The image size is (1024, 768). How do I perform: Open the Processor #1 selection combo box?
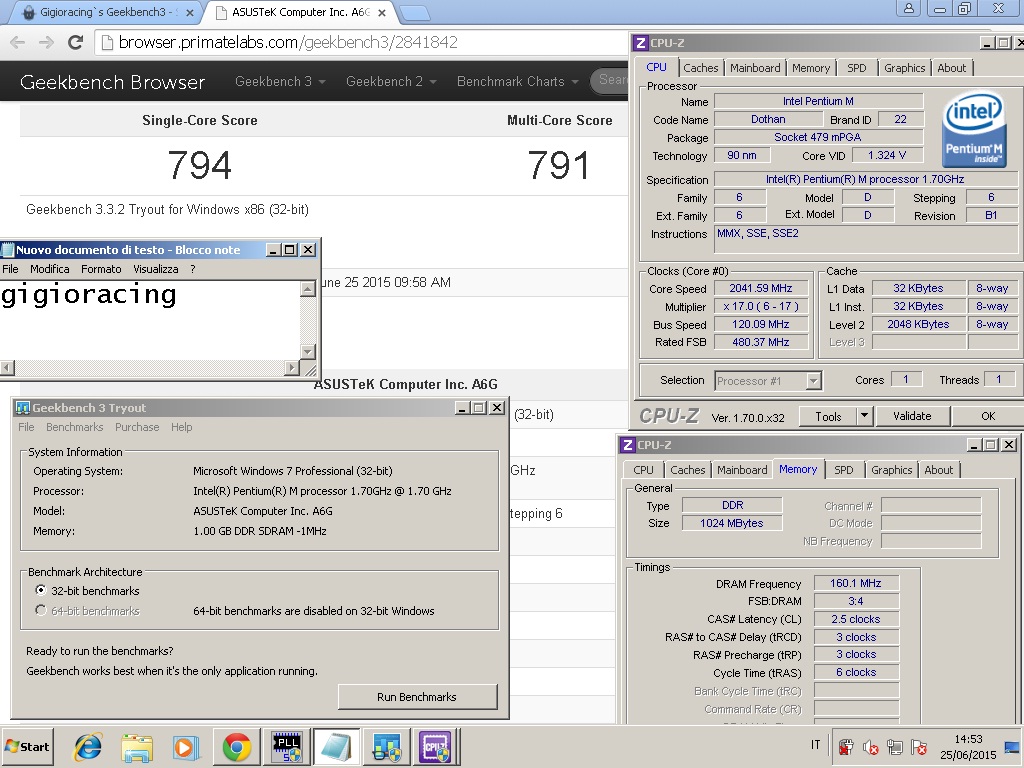[768, 381]
